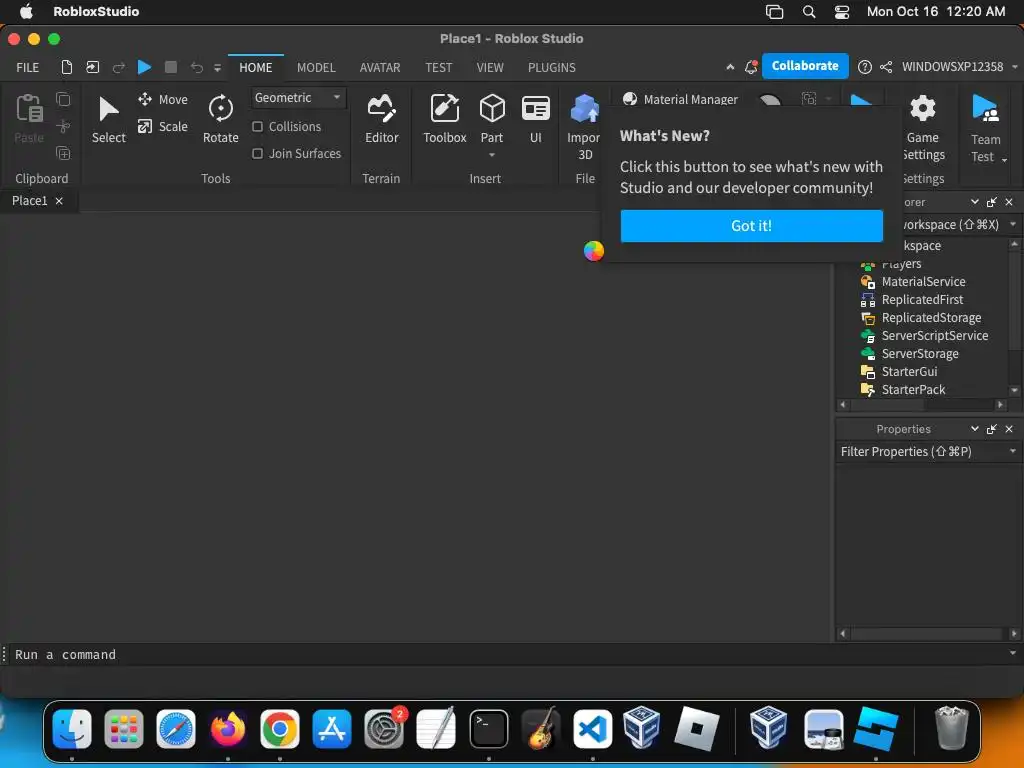Open Spotlight search in macOS menu bar
The height and width of the screenshot is (768, 1024).
(808, 12)
